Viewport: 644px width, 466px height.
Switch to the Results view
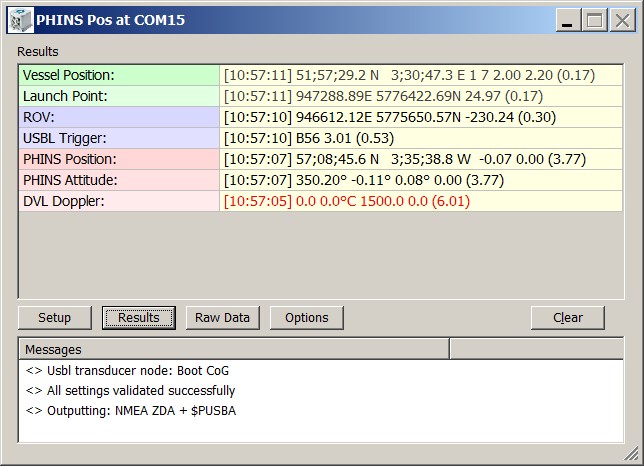click(x=139, y=318)
